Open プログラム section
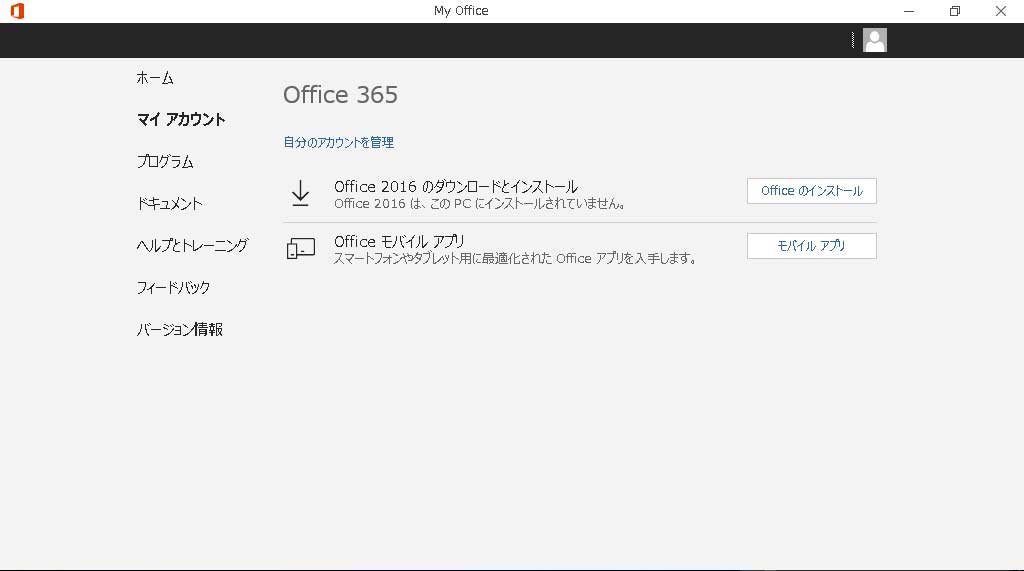The height and width of the screenshot is (571, 1024). 165,162
